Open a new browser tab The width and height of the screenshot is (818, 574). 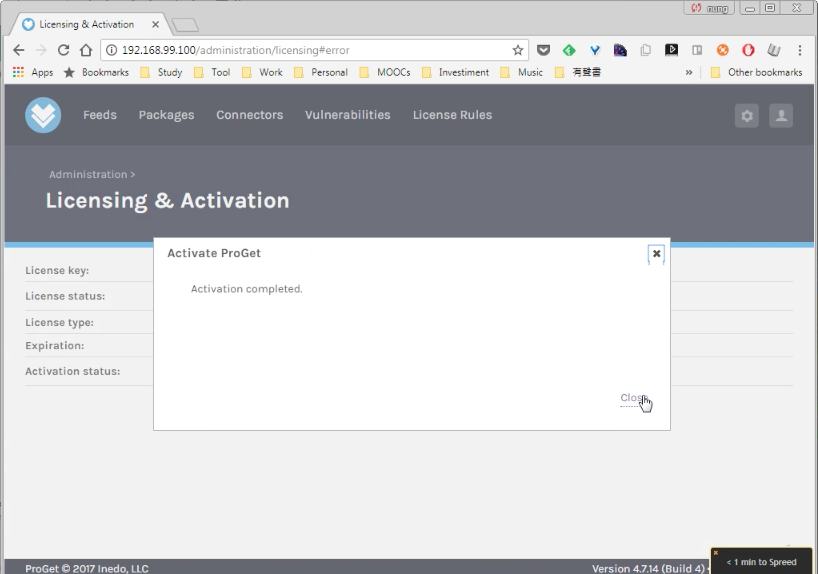[185, 25]
